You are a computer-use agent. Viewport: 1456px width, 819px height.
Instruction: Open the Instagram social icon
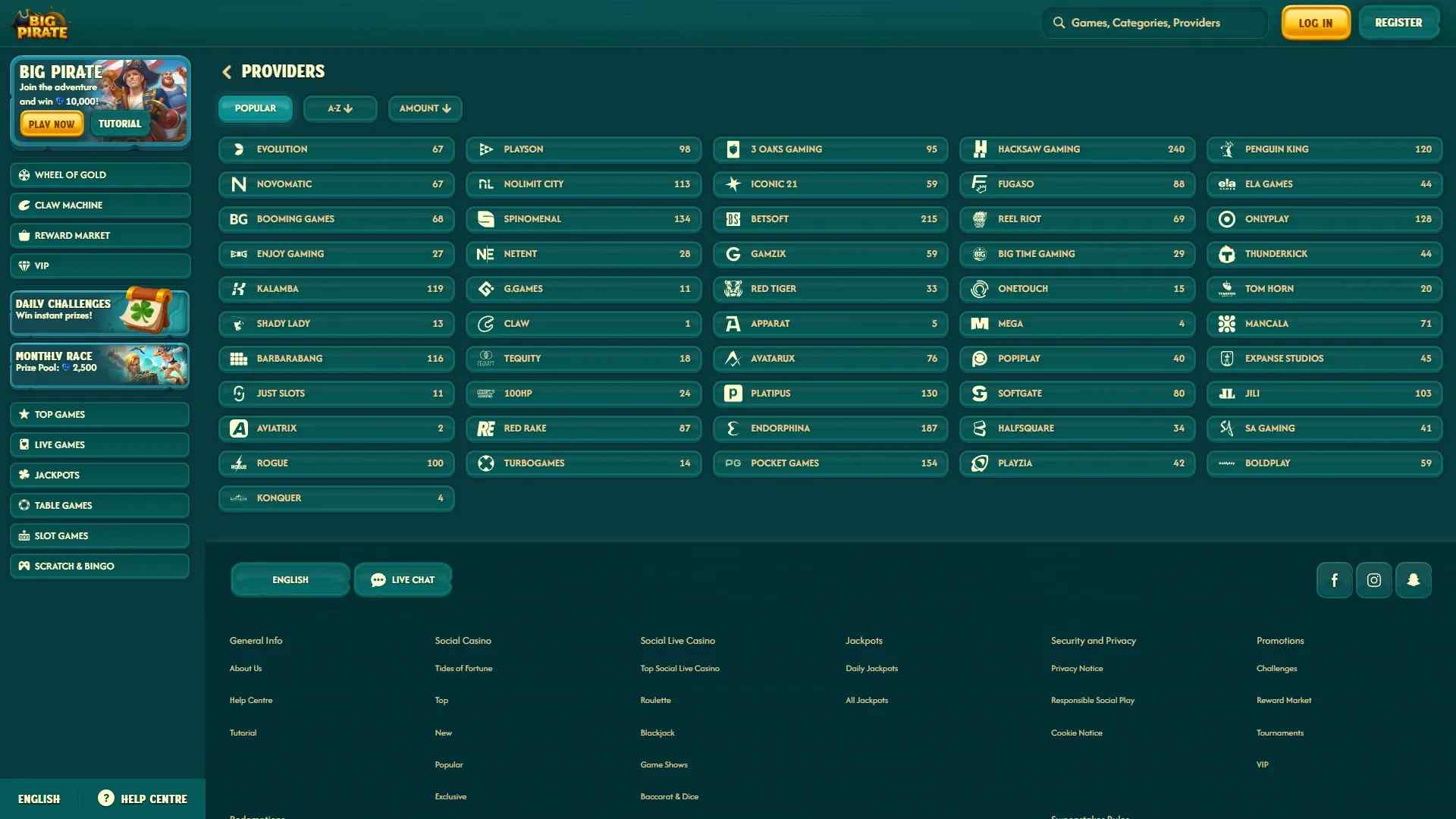1373,580
